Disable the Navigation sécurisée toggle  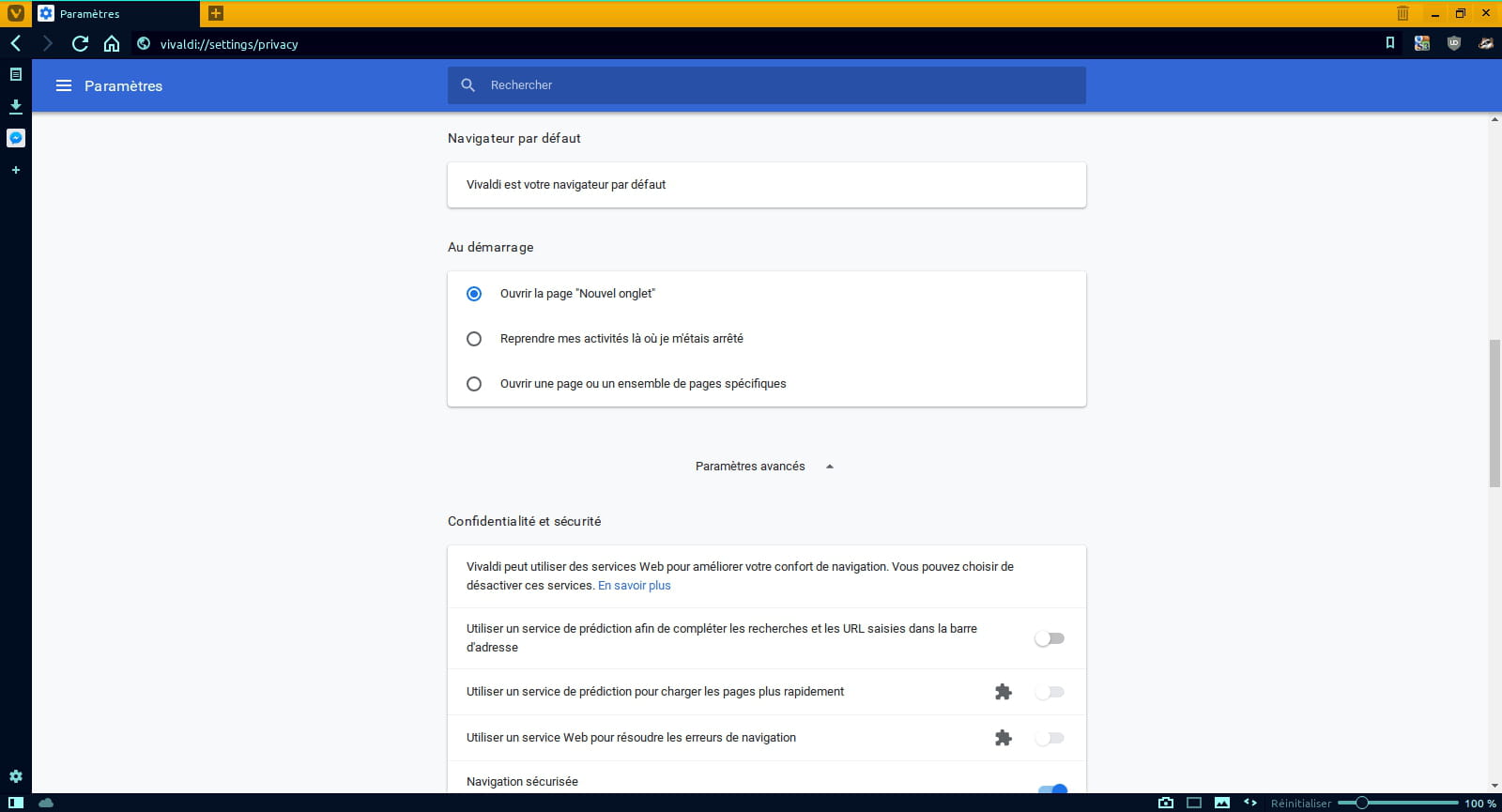1052,789
